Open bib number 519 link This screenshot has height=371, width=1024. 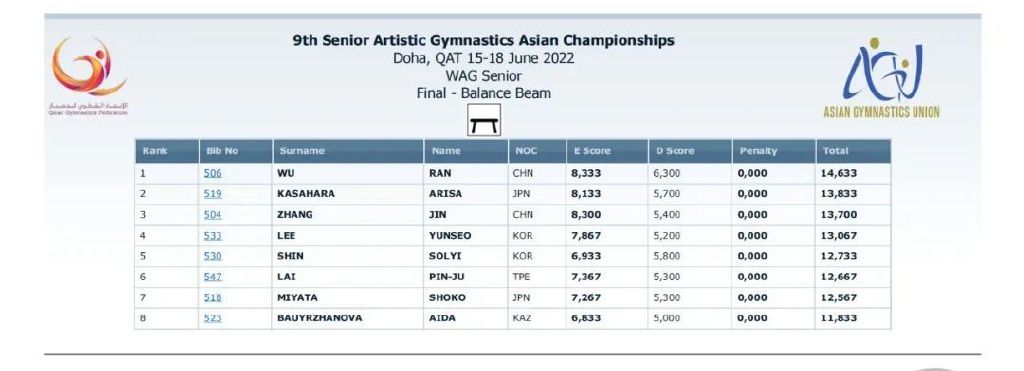212,194
